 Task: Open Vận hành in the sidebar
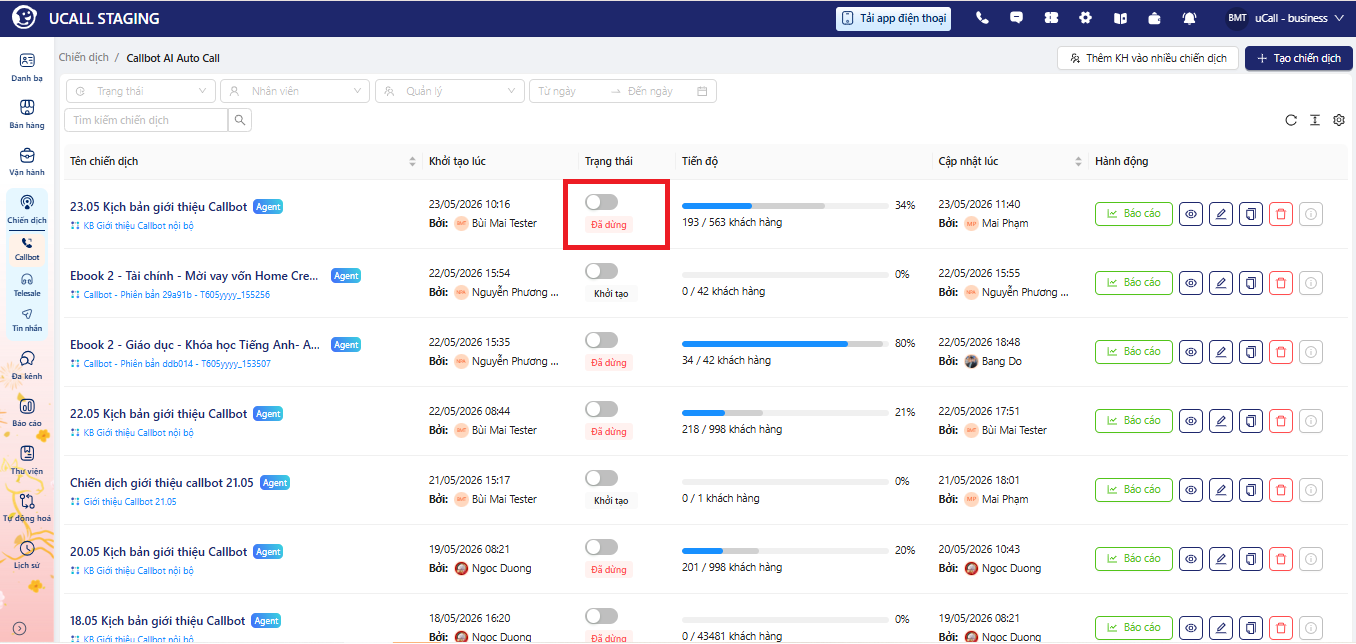click(27, 161)
